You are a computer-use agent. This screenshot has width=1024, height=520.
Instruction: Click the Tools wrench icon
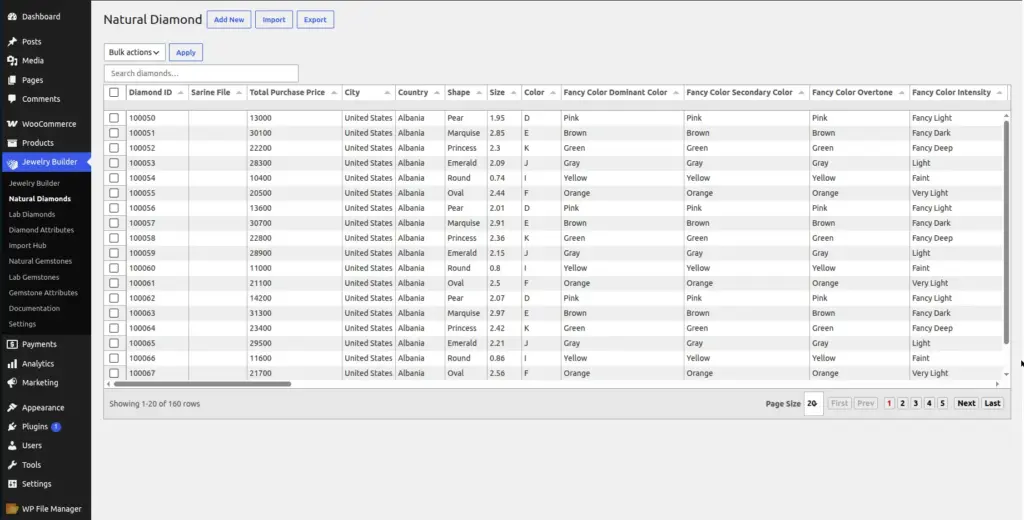(12, 465)
